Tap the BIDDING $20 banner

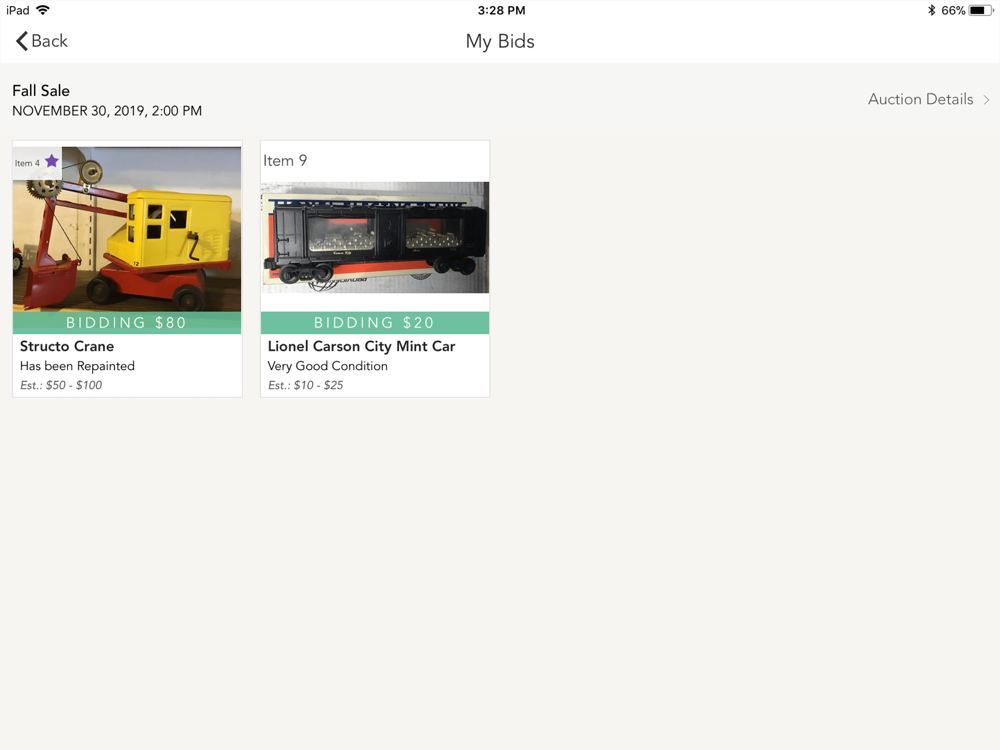click(375, 323)
